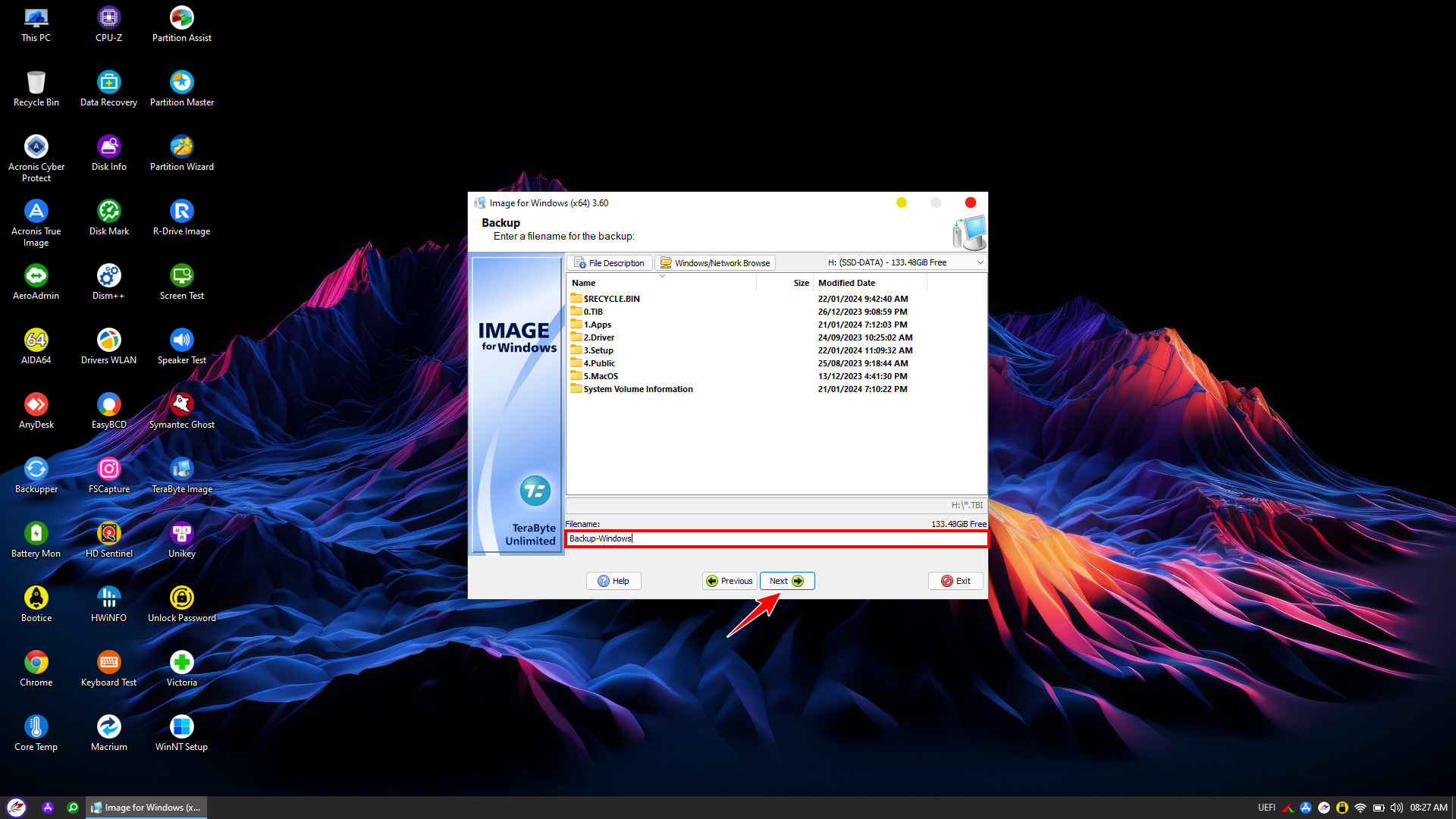
Task: Open Windows/Network Browse
Action: click(x=714, y=262)
